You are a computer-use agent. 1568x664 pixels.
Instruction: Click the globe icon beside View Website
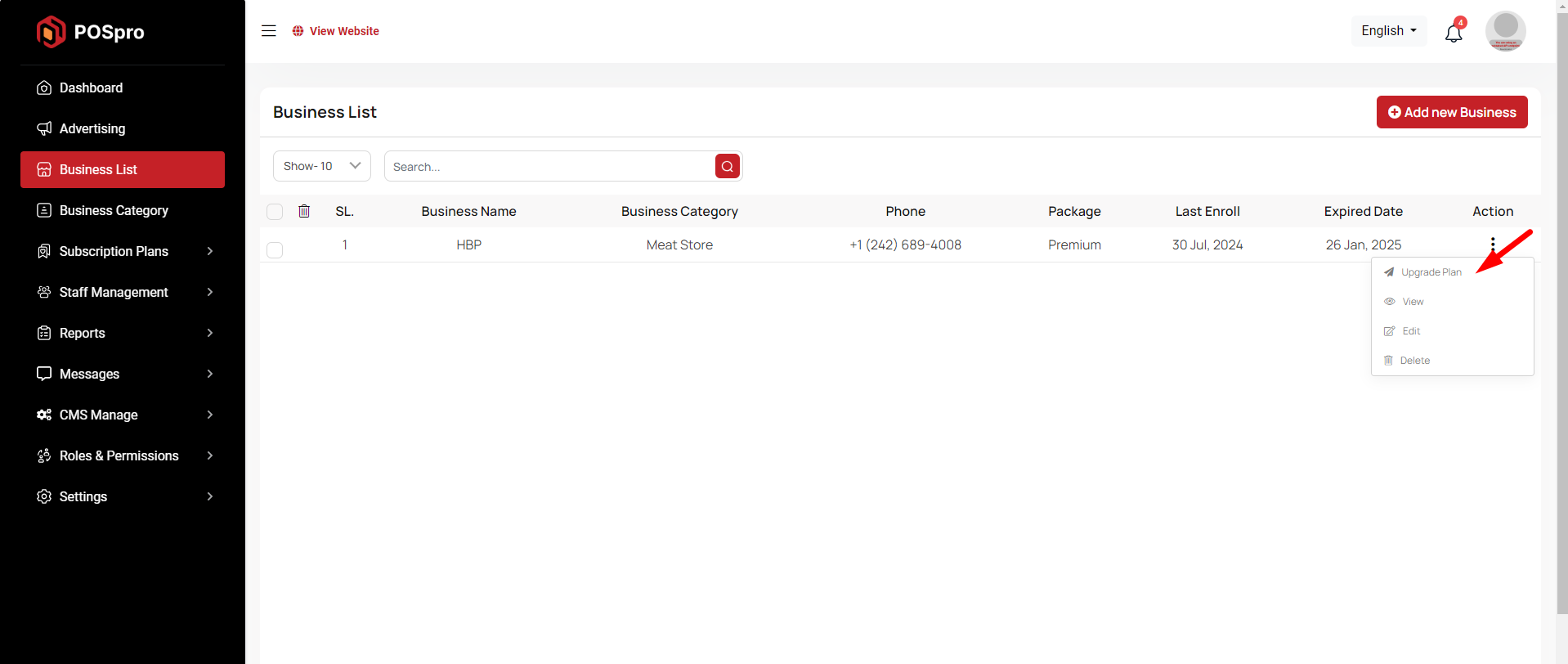pos(298,31)
